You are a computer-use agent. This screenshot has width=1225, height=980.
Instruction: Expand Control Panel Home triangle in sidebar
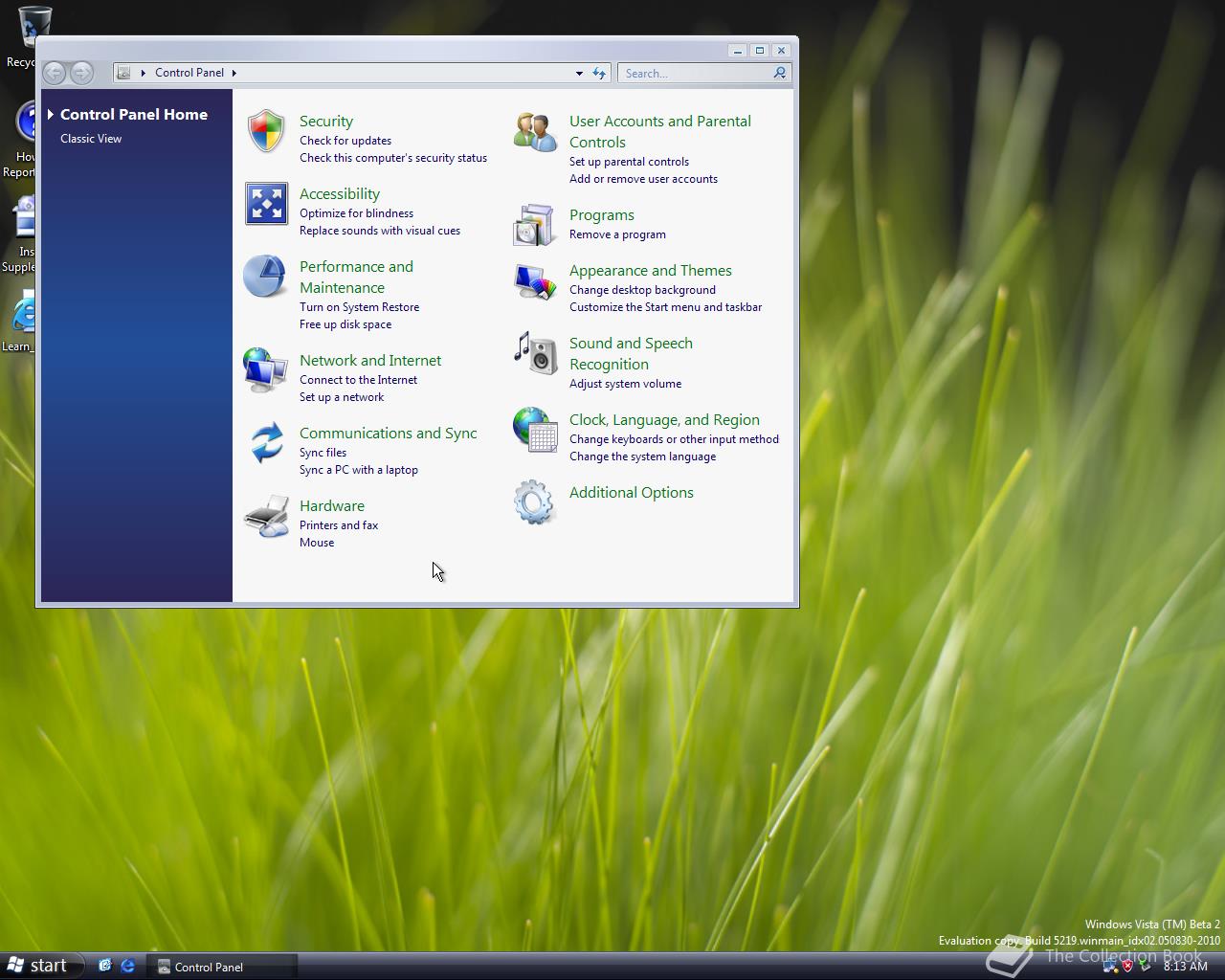51,114
